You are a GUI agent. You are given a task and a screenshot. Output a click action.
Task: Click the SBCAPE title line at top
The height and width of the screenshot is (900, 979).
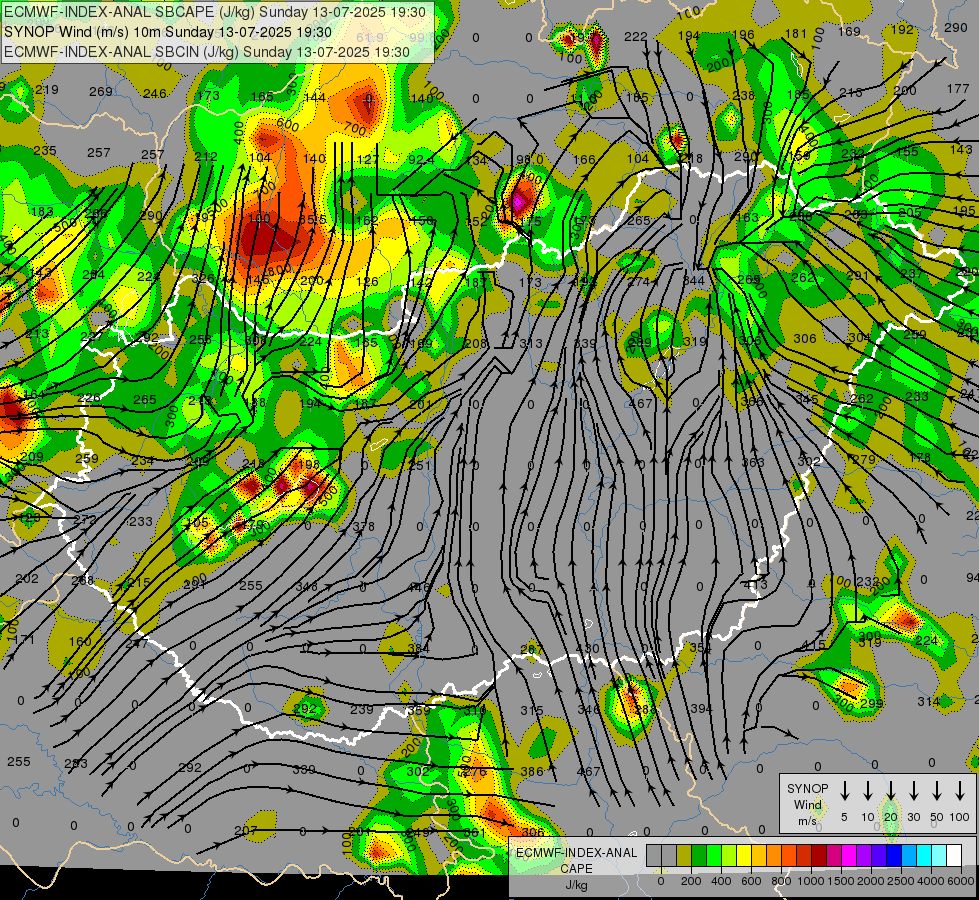click(215, 12)
